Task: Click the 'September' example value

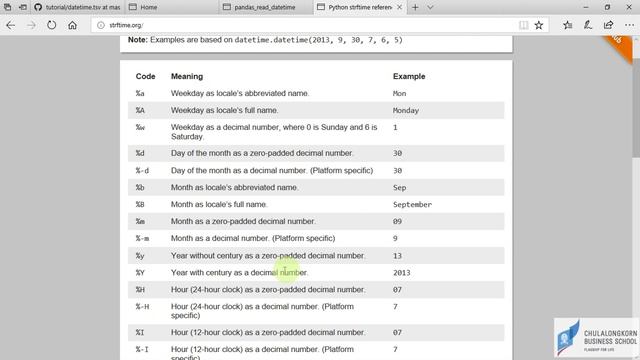Action: click(x=412, y=204)
